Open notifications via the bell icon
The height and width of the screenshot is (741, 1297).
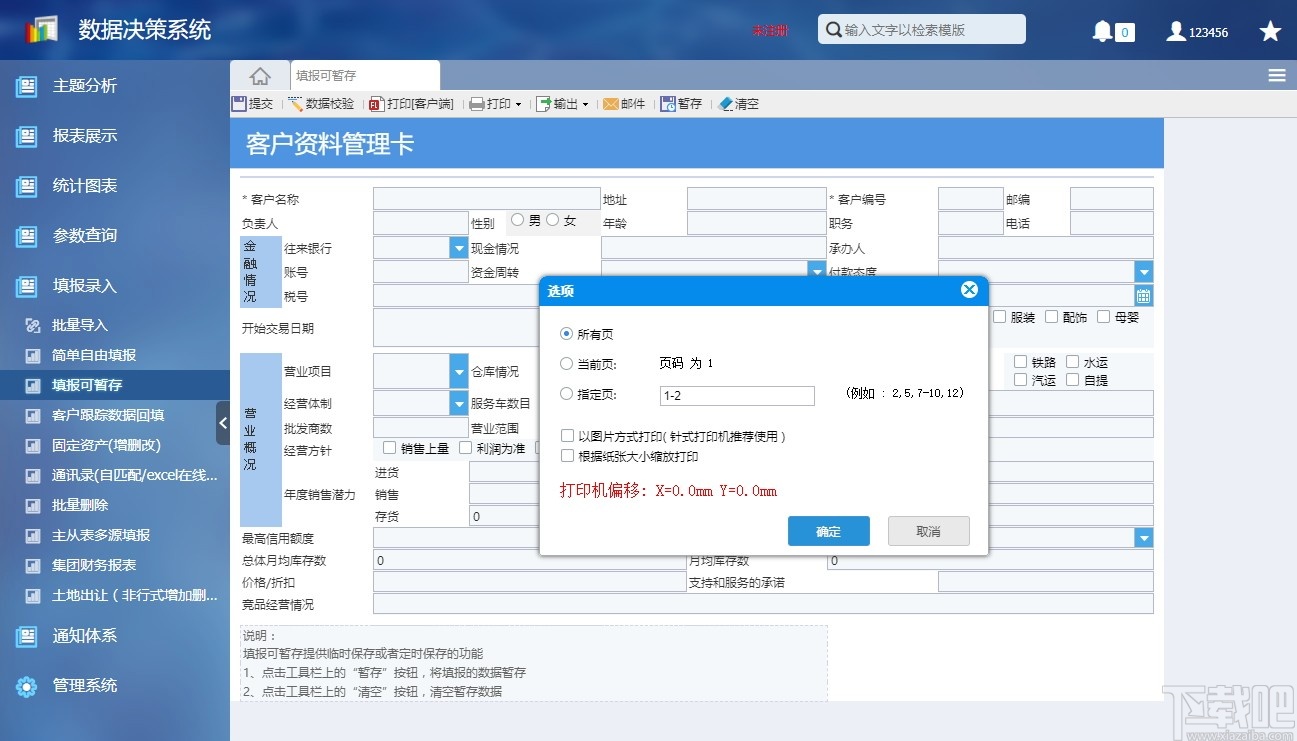point(1104,30)
